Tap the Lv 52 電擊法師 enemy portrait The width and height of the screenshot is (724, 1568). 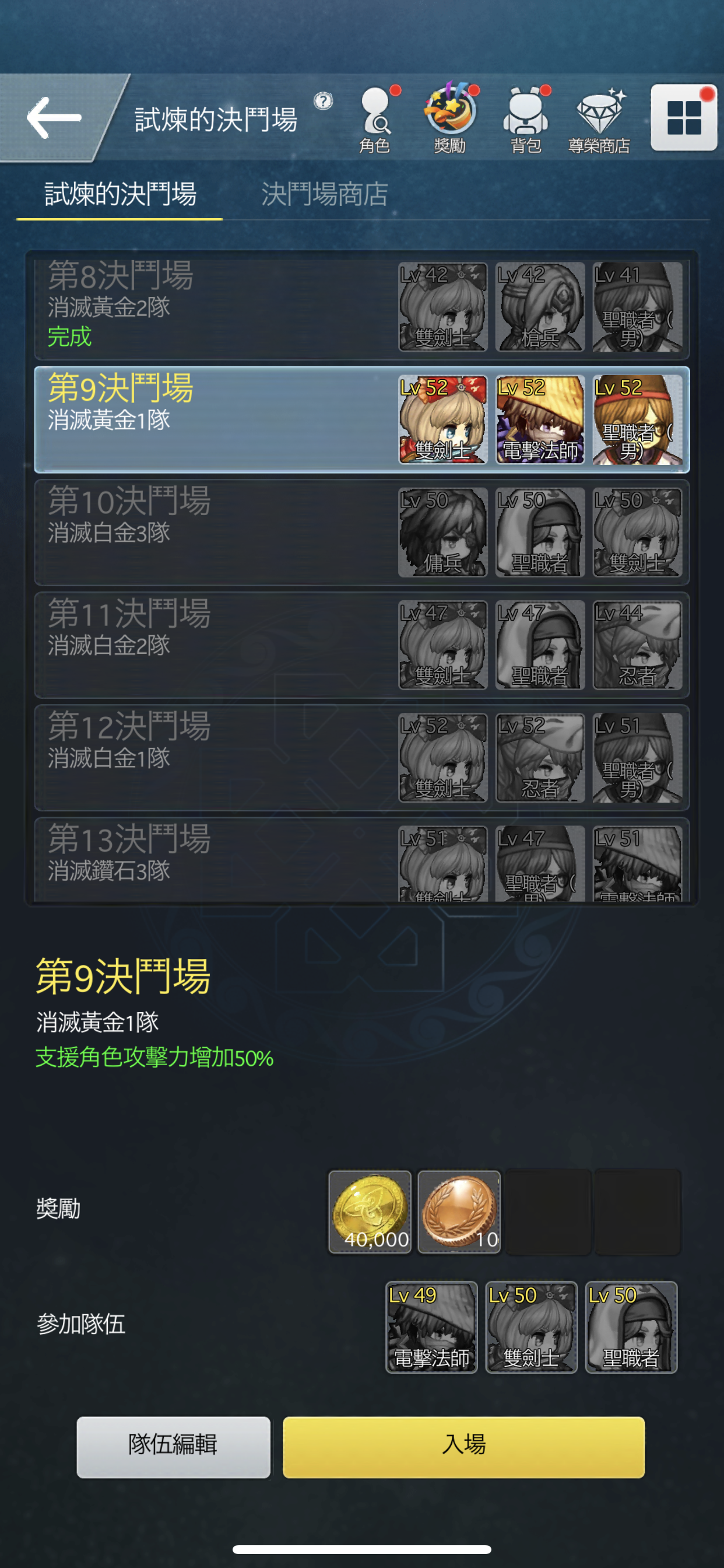(x=540, y=420)
